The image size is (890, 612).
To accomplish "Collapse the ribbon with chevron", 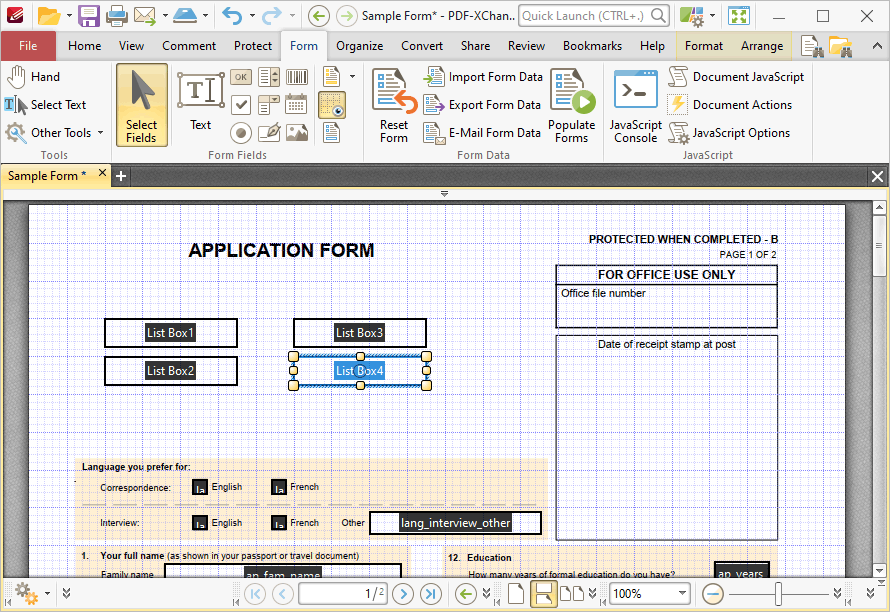I will (877, 47).
